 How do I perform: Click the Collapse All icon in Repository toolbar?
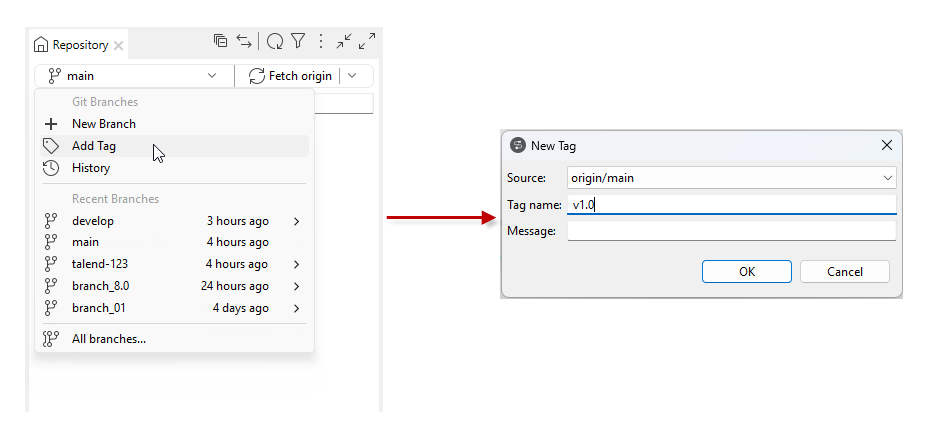[220, 41]
